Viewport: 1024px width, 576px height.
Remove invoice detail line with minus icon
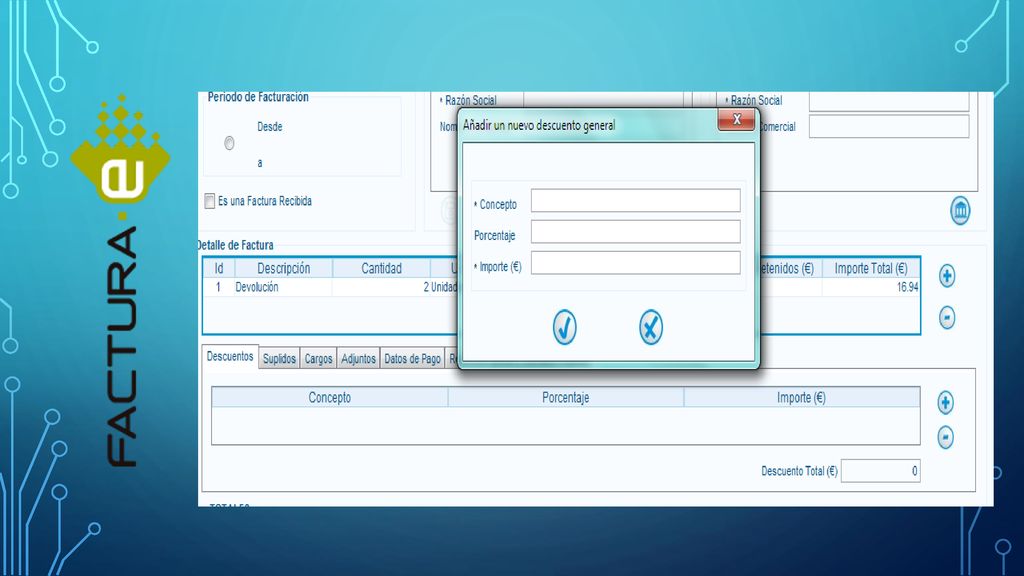947,317
